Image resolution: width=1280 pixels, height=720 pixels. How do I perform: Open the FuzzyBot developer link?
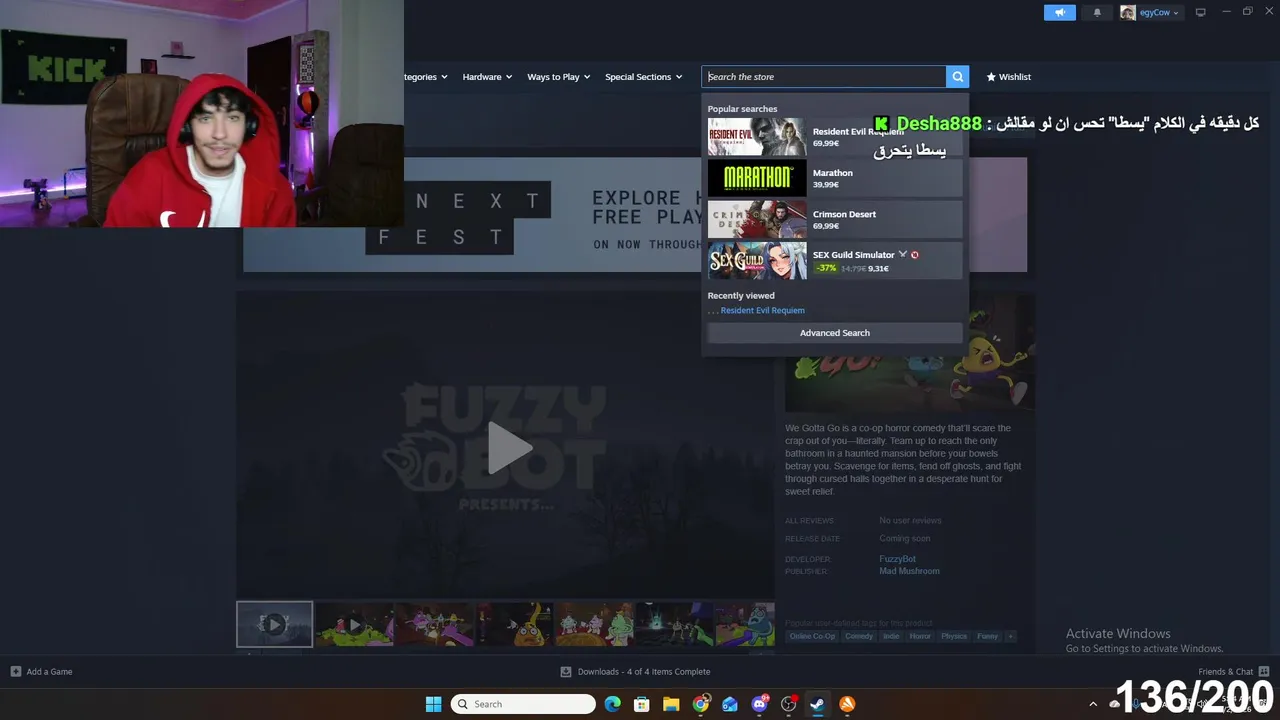click(x=897, y=559)
